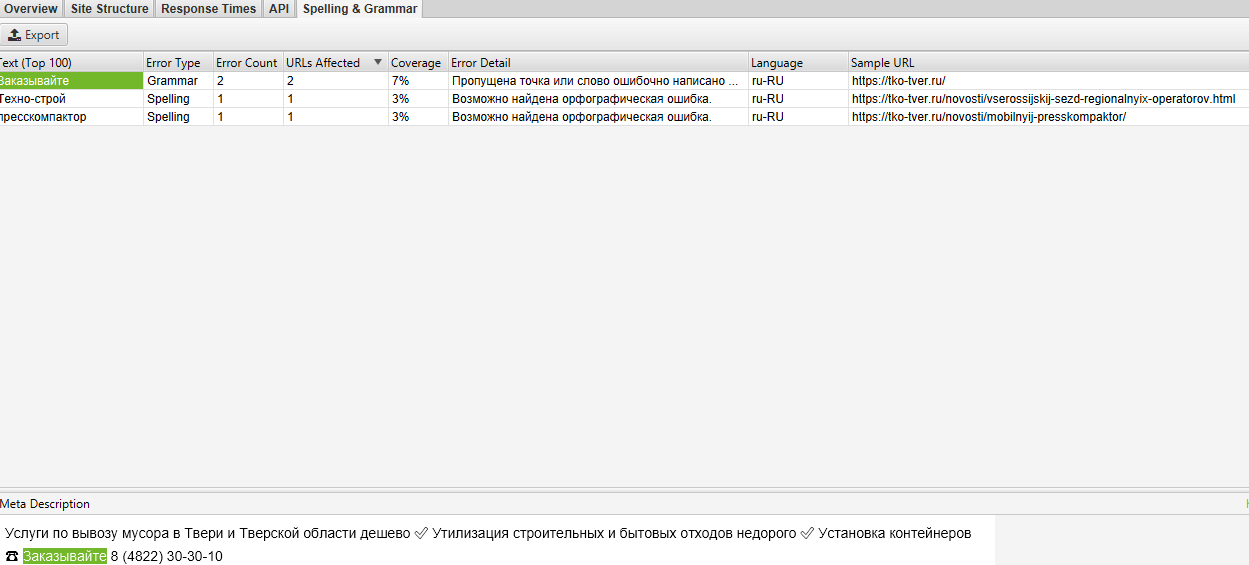
Task: Click the export upload icon
Action: point(15,35)
